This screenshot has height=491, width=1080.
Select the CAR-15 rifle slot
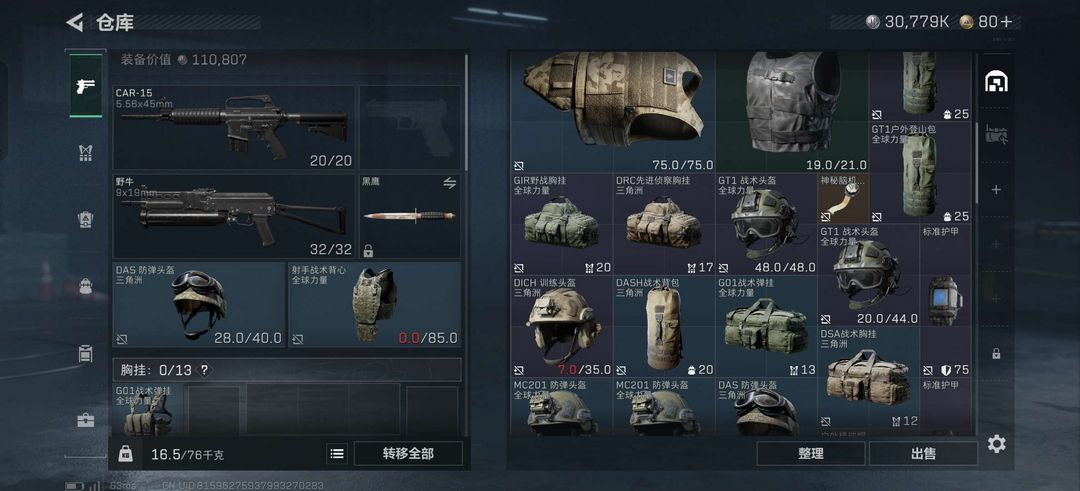tap(233, 127)
